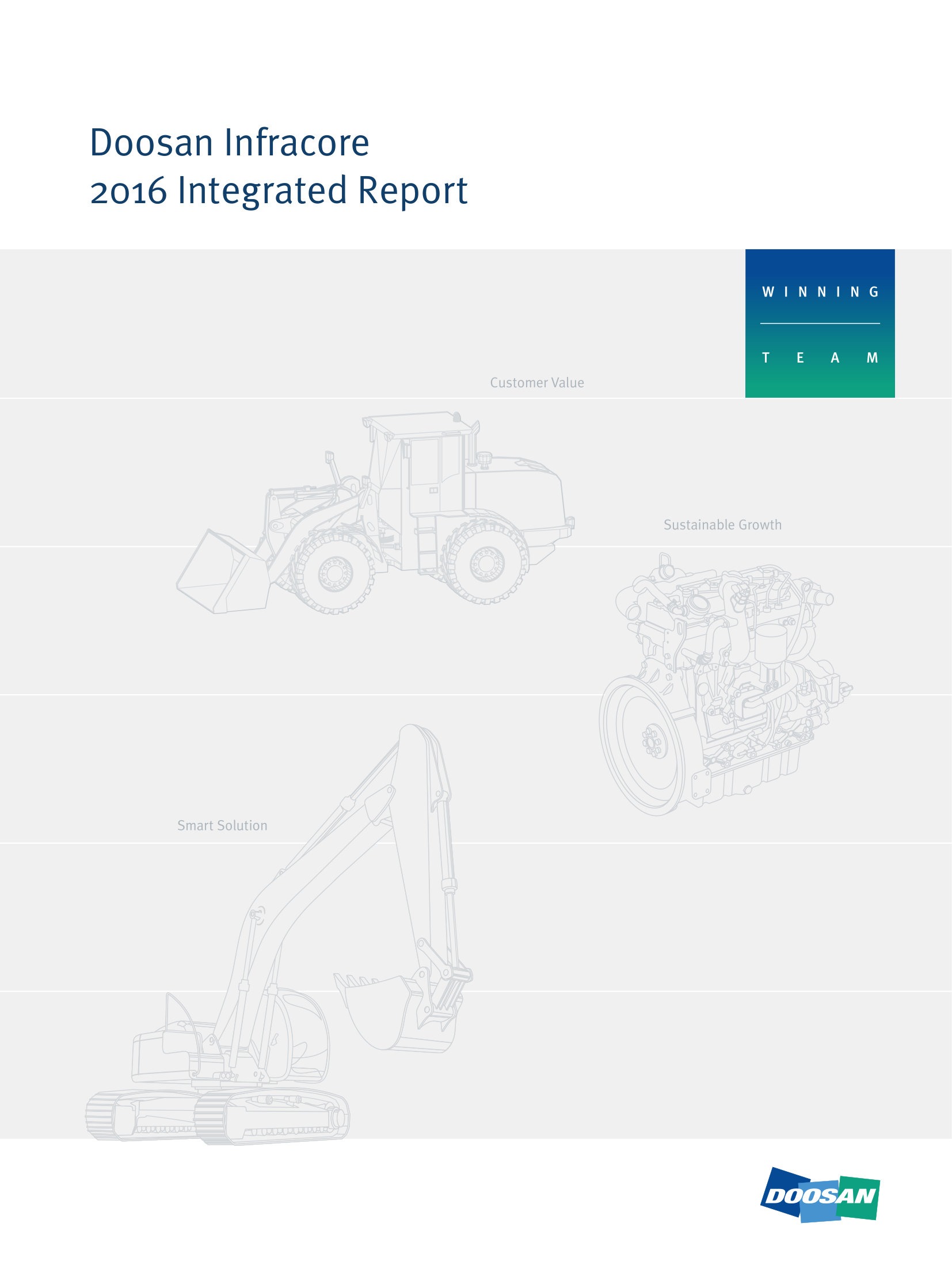The height and width of the screenshot is (1269, 952).
Task: Click the white divider line between WINNING and TEAM
Action: click(820, 323)
